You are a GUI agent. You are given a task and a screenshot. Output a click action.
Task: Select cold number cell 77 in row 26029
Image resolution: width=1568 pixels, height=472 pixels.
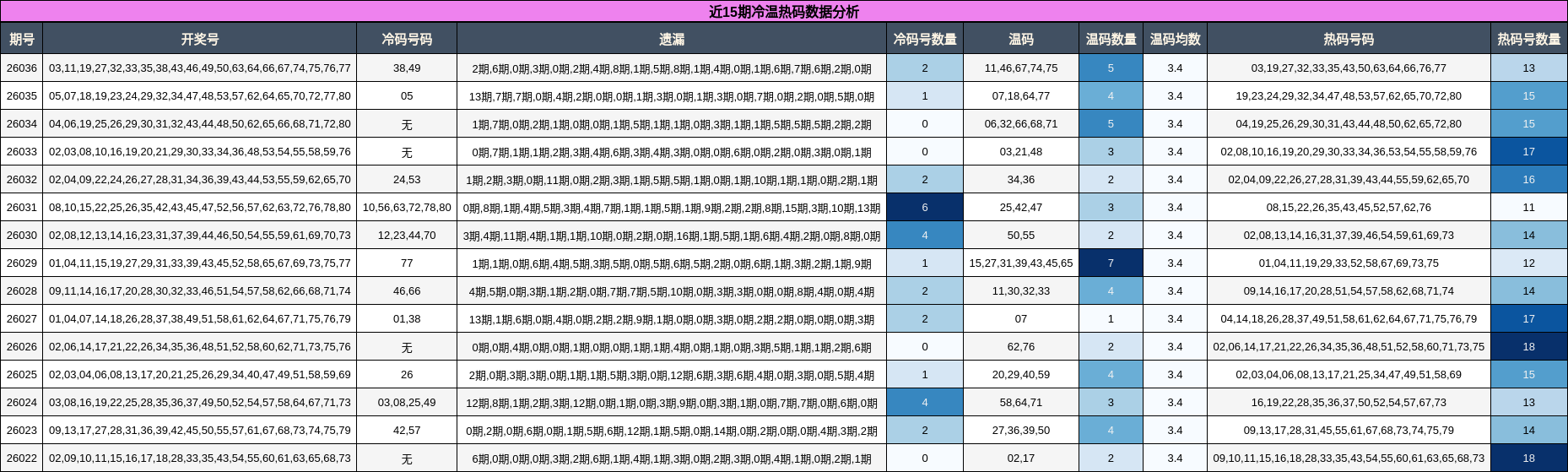pos(407,263)
